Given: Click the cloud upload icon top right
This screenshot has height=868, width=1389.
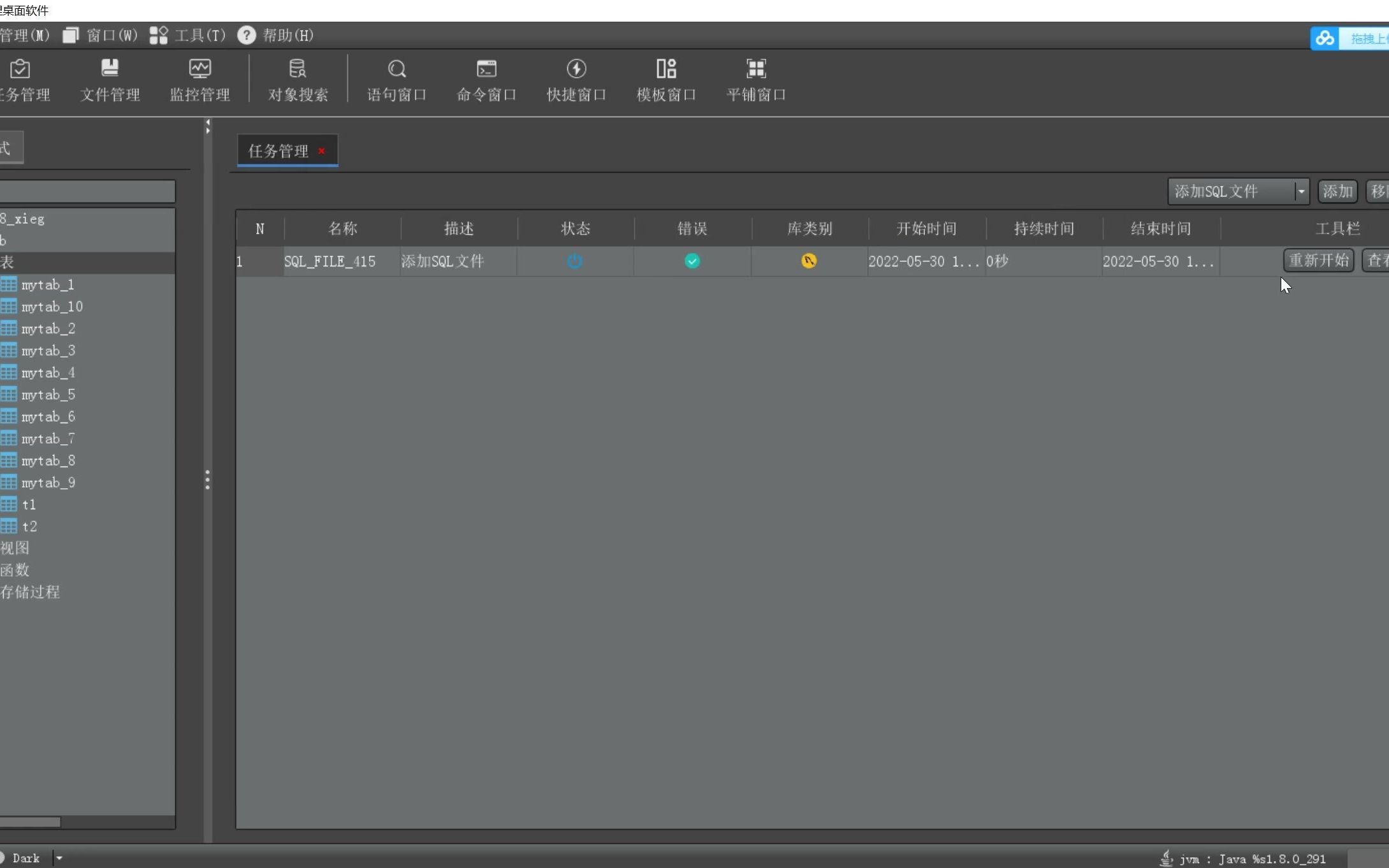Looking at the screenshot, I should [1325, 38].
